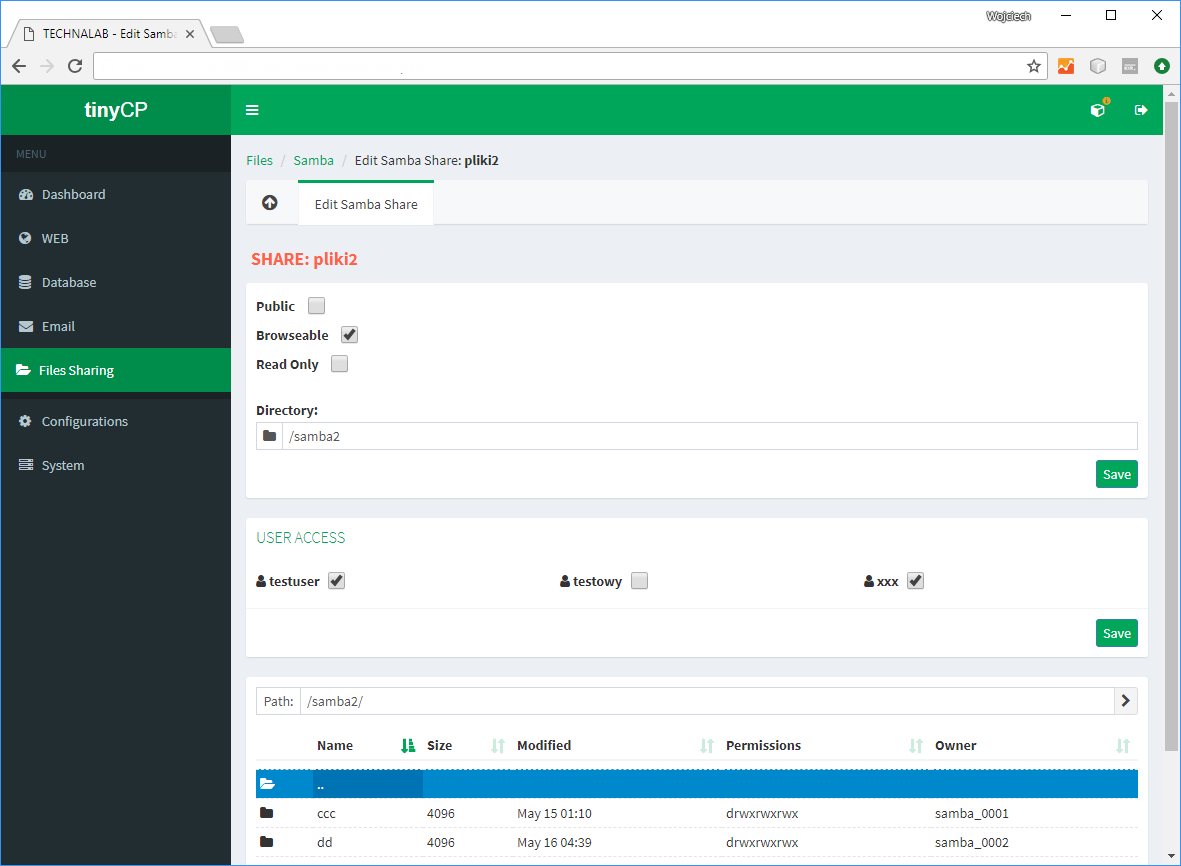
Task: Click the gray card extension icon
Action: 1130,66
